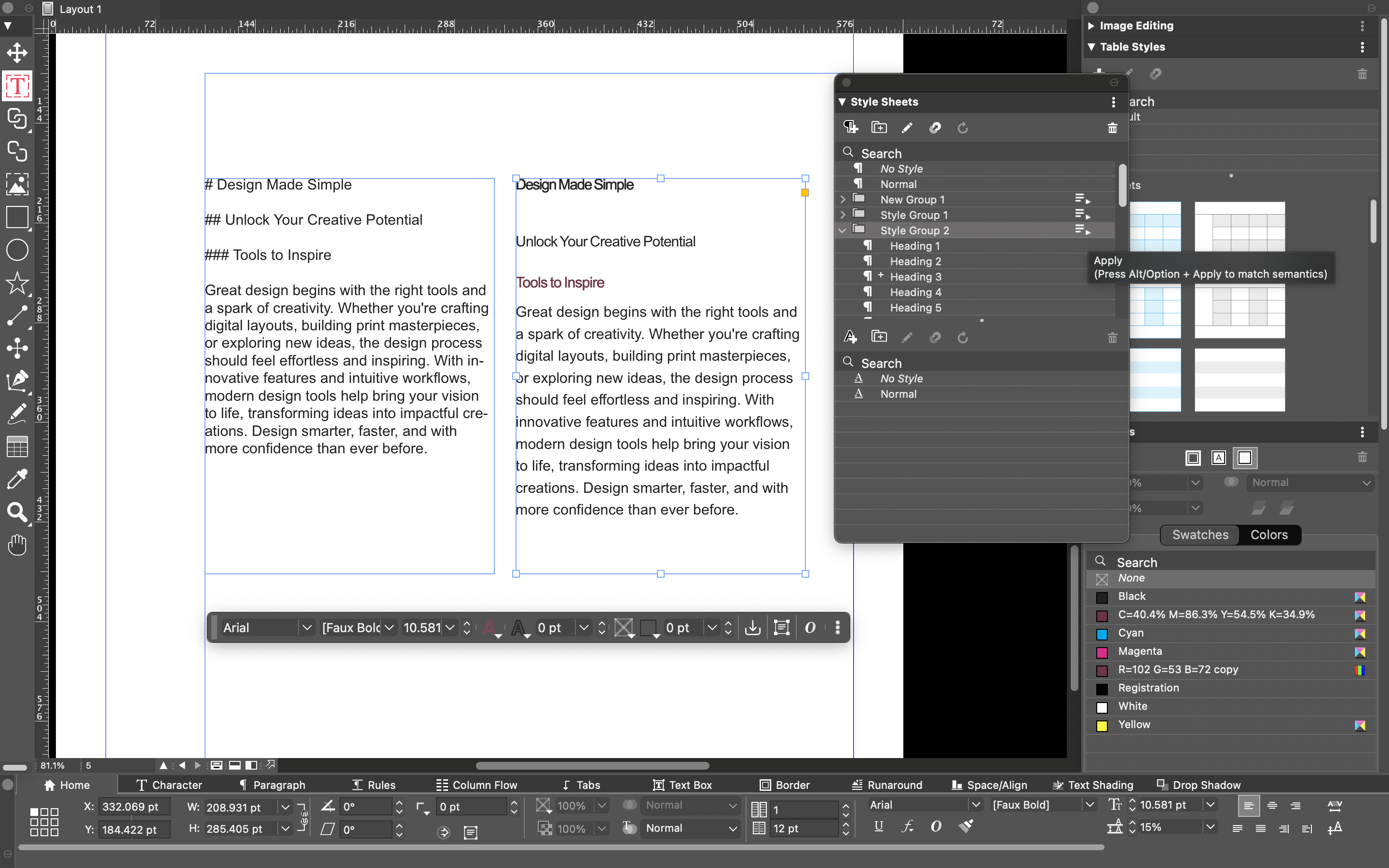Click the underline icon in Measurements

pyautogui.click(x=879, y=827)
